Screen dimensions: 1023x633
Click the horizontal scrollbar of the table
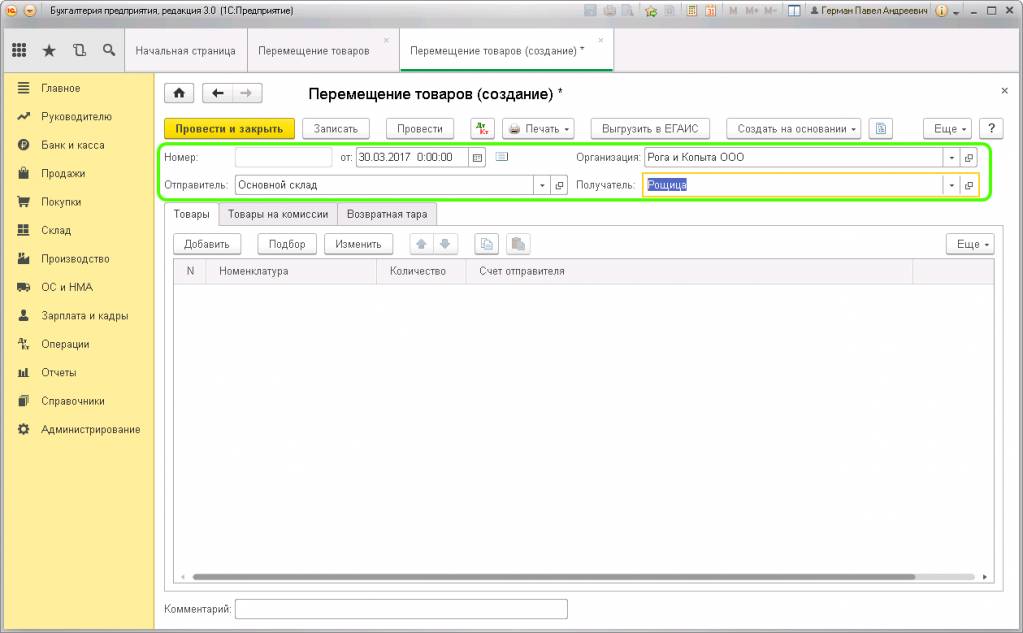pos(554,577)
